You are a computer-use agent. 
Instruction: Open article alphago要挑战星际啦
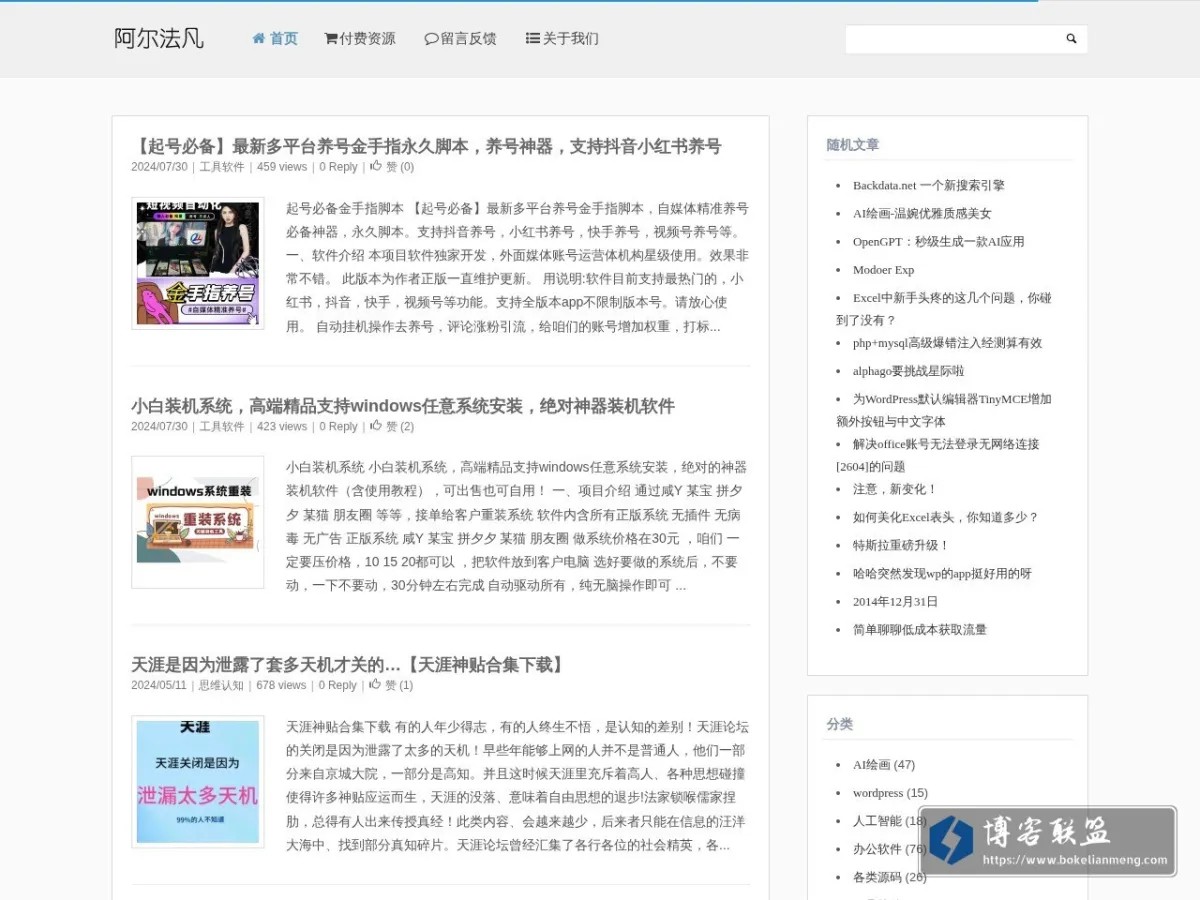click(x=908, y=370)
